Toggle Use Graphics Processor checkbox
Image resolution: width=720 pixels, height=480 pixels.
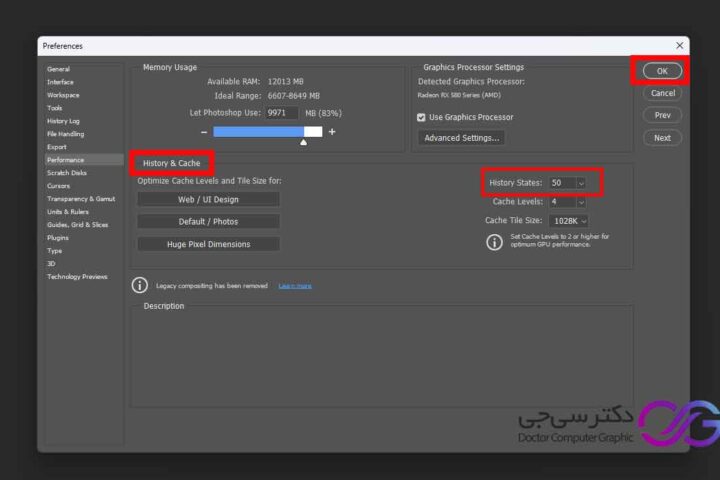[421, 118]
